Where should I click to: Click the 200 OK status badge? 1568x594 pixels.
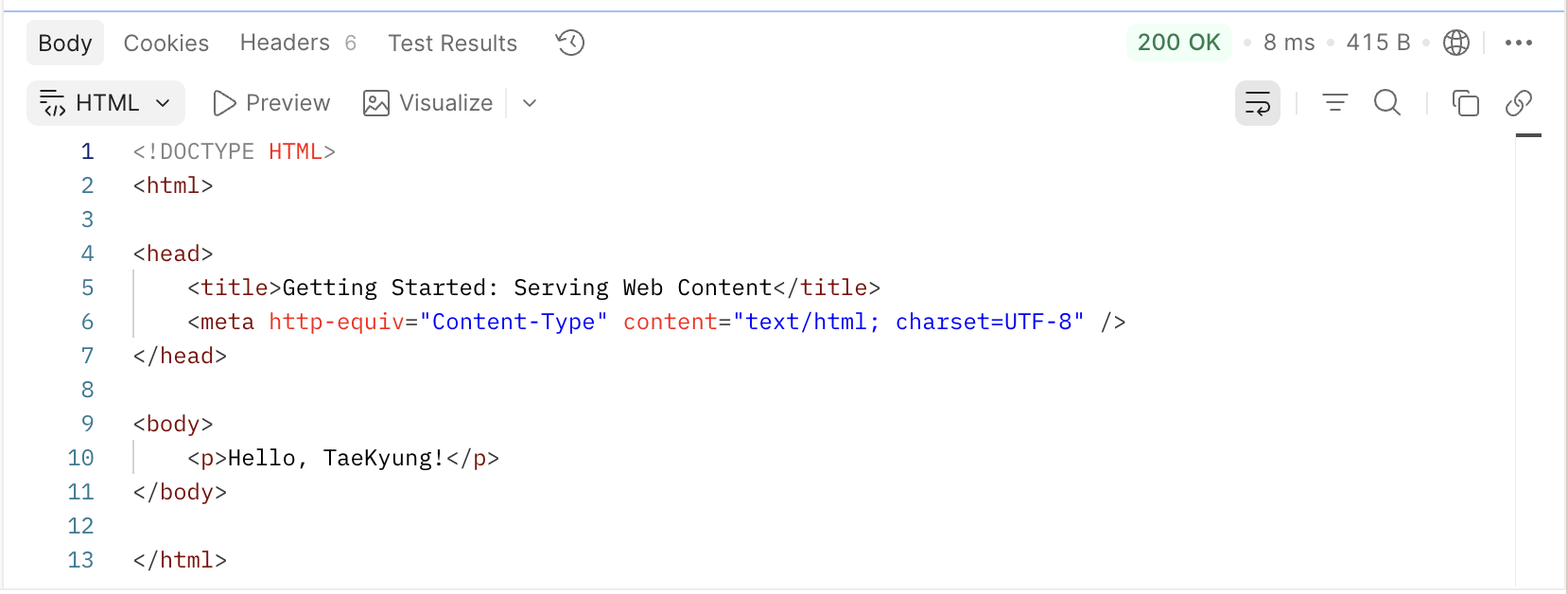pos(1179,43)
